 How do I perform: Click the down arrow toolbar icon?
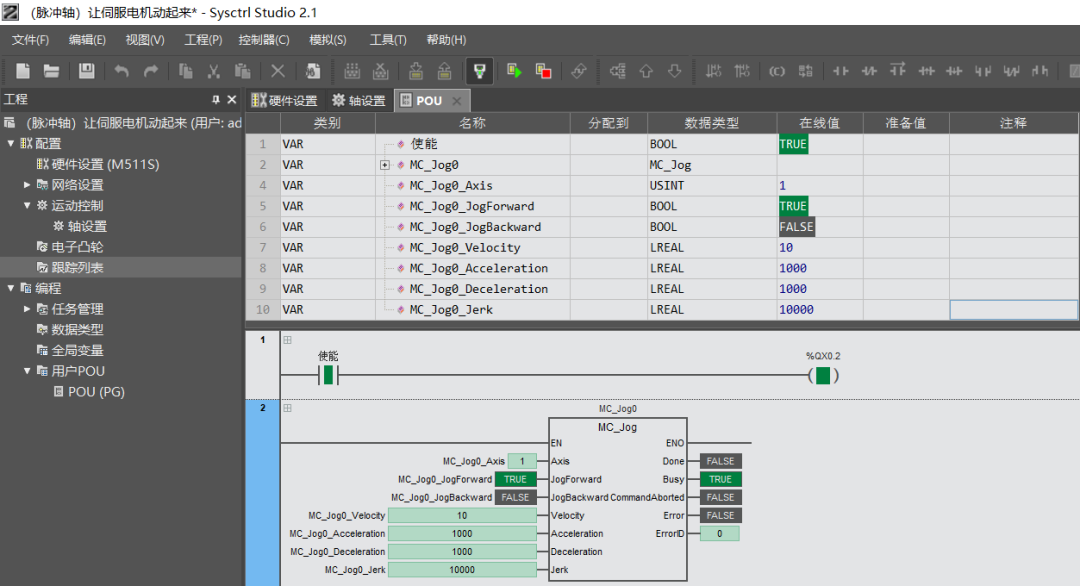coord(674,71)
